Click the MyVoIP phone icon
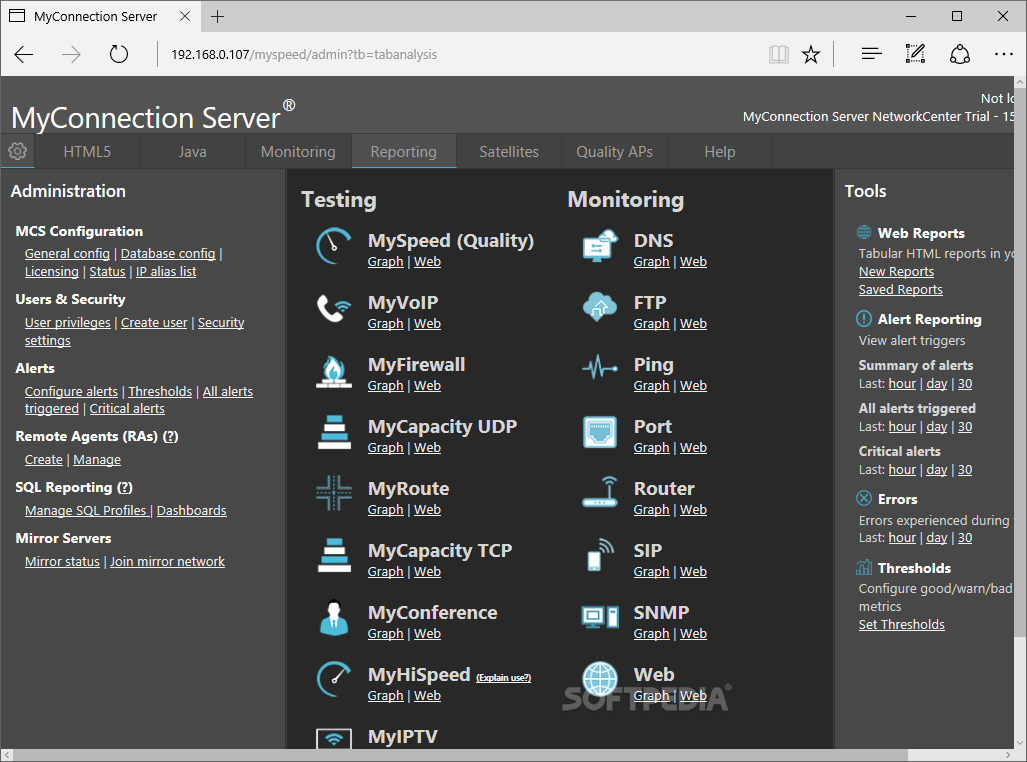Viewport: 1027px width, 762px height. coord(334,308)
